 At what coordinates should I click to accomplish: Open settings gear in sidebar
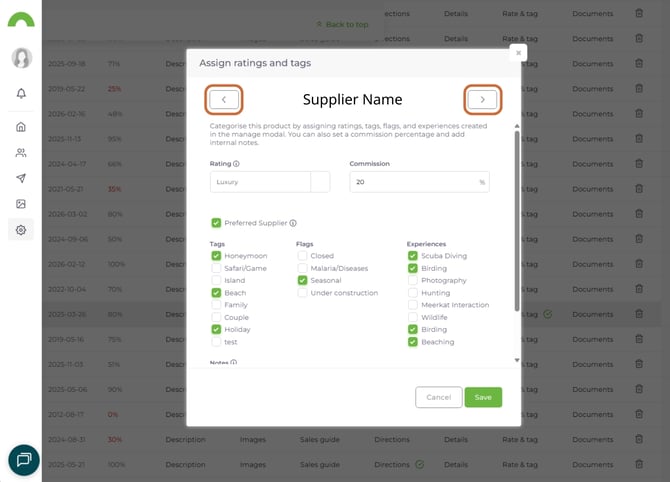pyautogui.click(x=21, y=230)
